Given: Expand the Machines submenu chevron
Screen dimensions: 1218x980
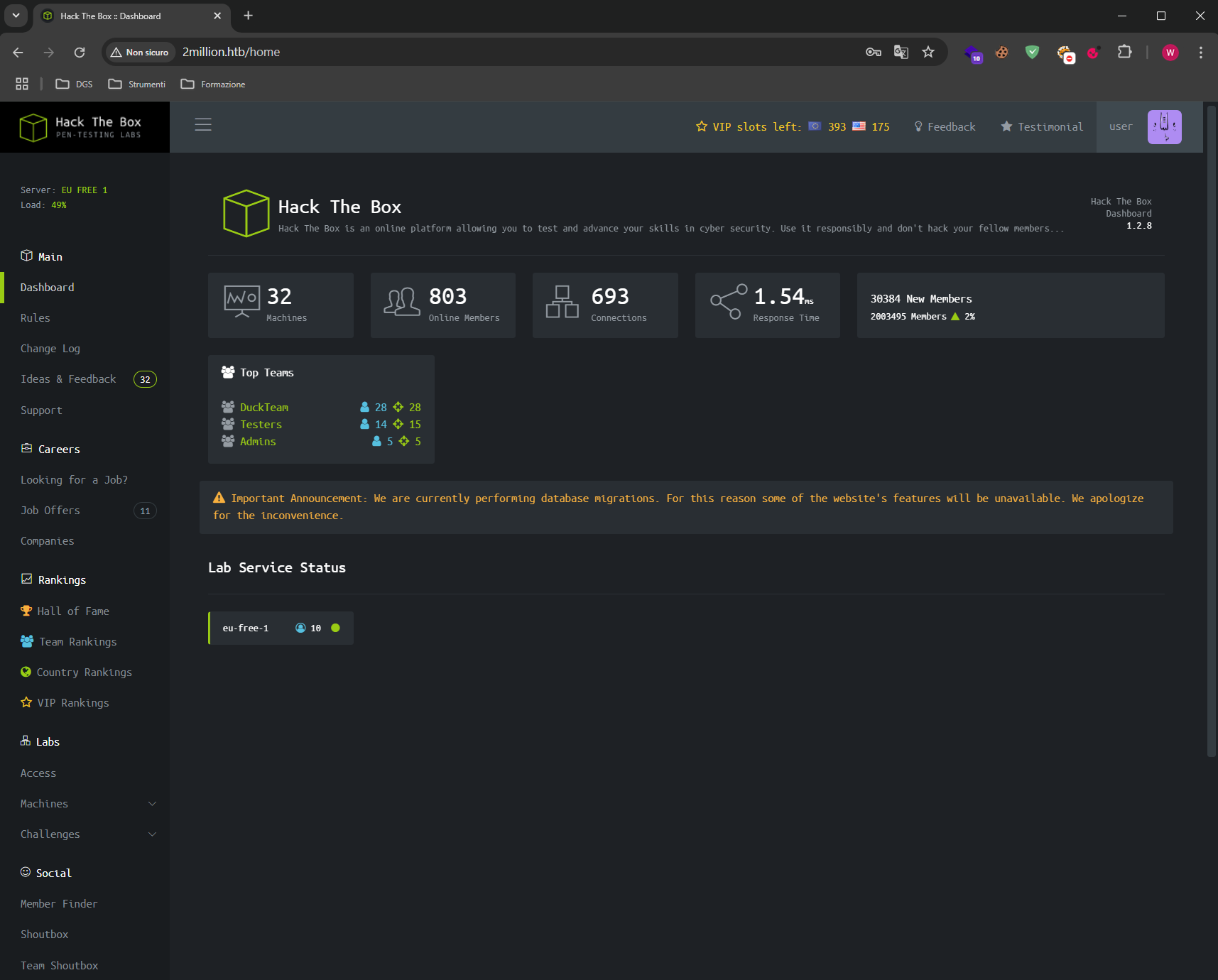Looking at the screenshot, I should [x=152, y=804].
